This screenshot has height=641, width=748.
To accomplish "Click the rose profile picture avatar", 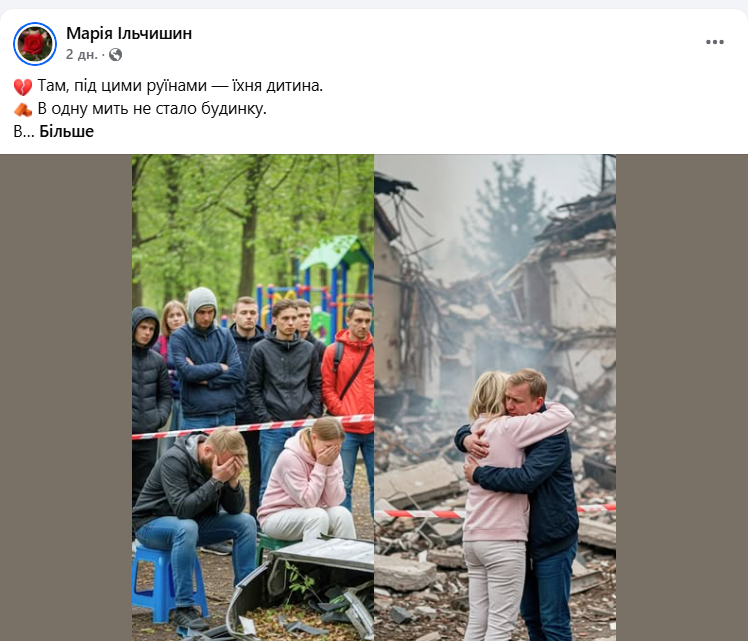I will (35, 44).
